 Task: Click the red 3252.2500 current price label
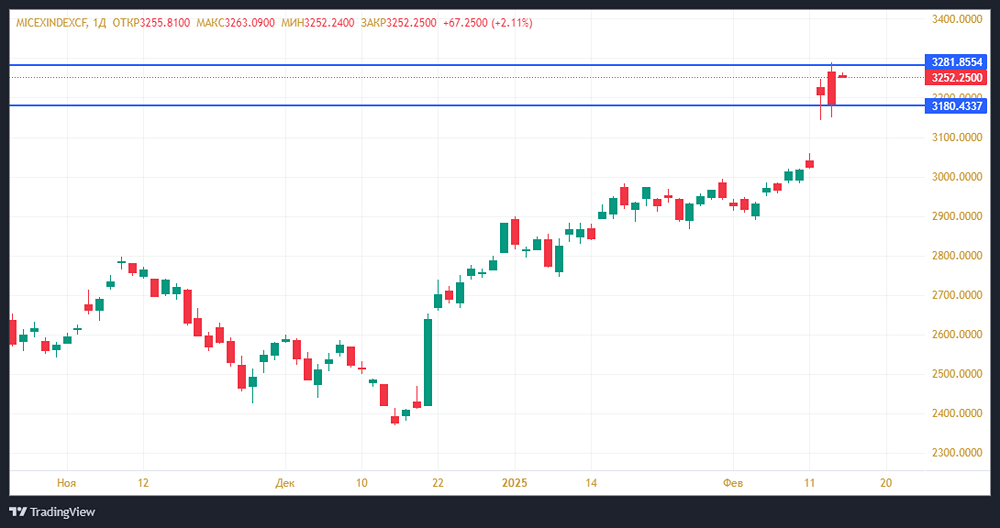(957, 77)
